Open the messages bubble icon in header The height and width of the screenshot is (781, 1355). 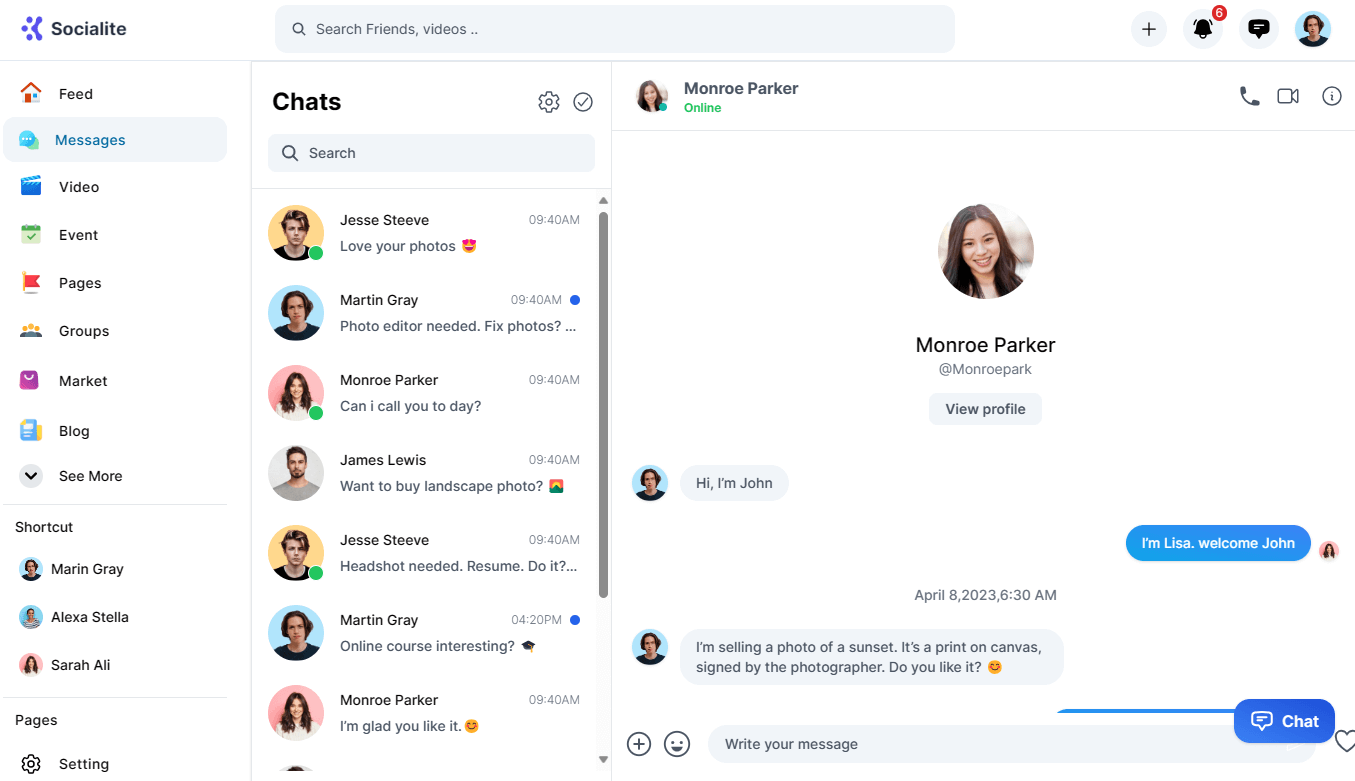pyautogui.click(x=1259, y=29)
